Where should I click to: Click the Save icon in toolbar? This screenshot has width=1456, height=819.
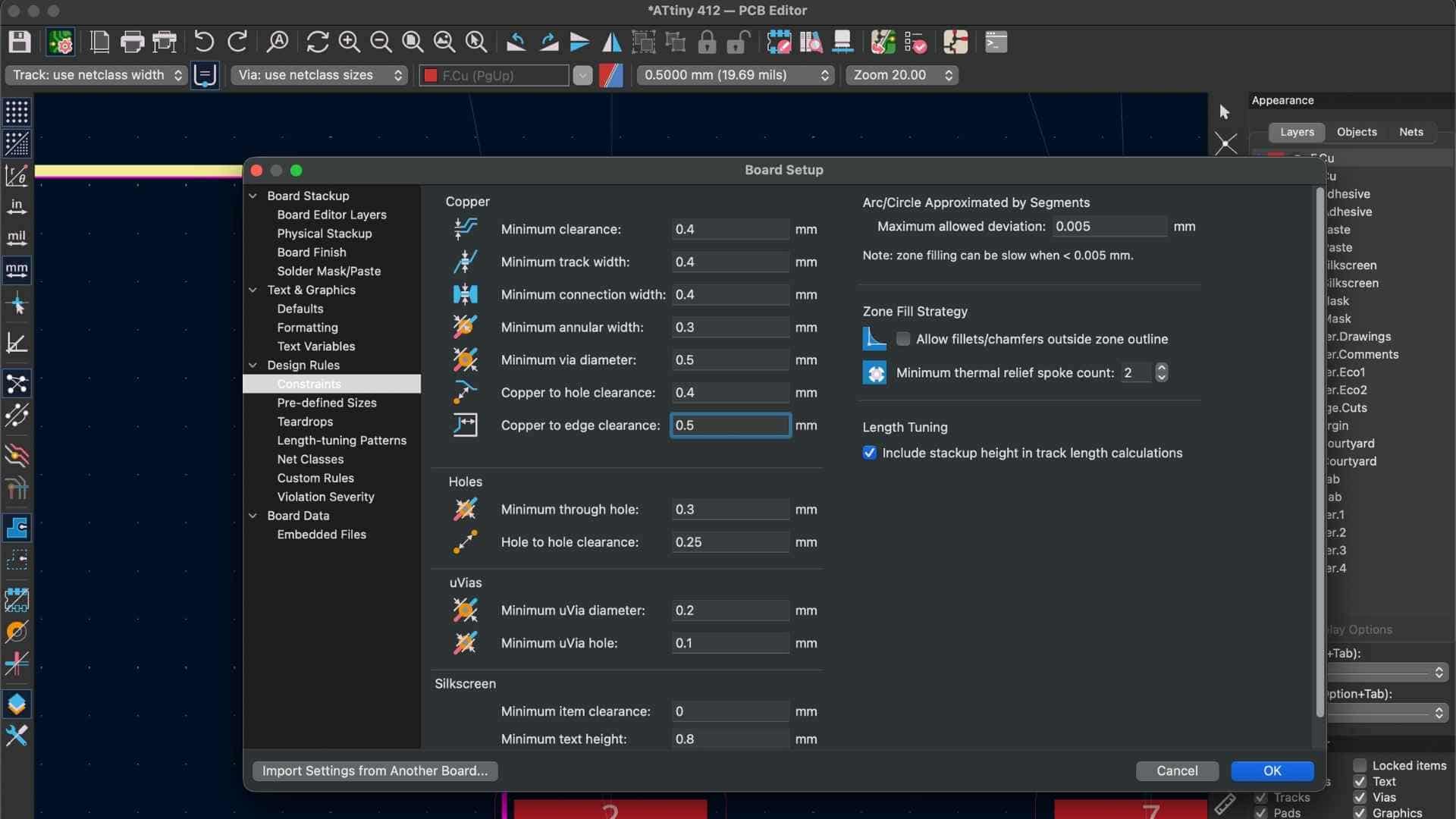coord(19,42)
